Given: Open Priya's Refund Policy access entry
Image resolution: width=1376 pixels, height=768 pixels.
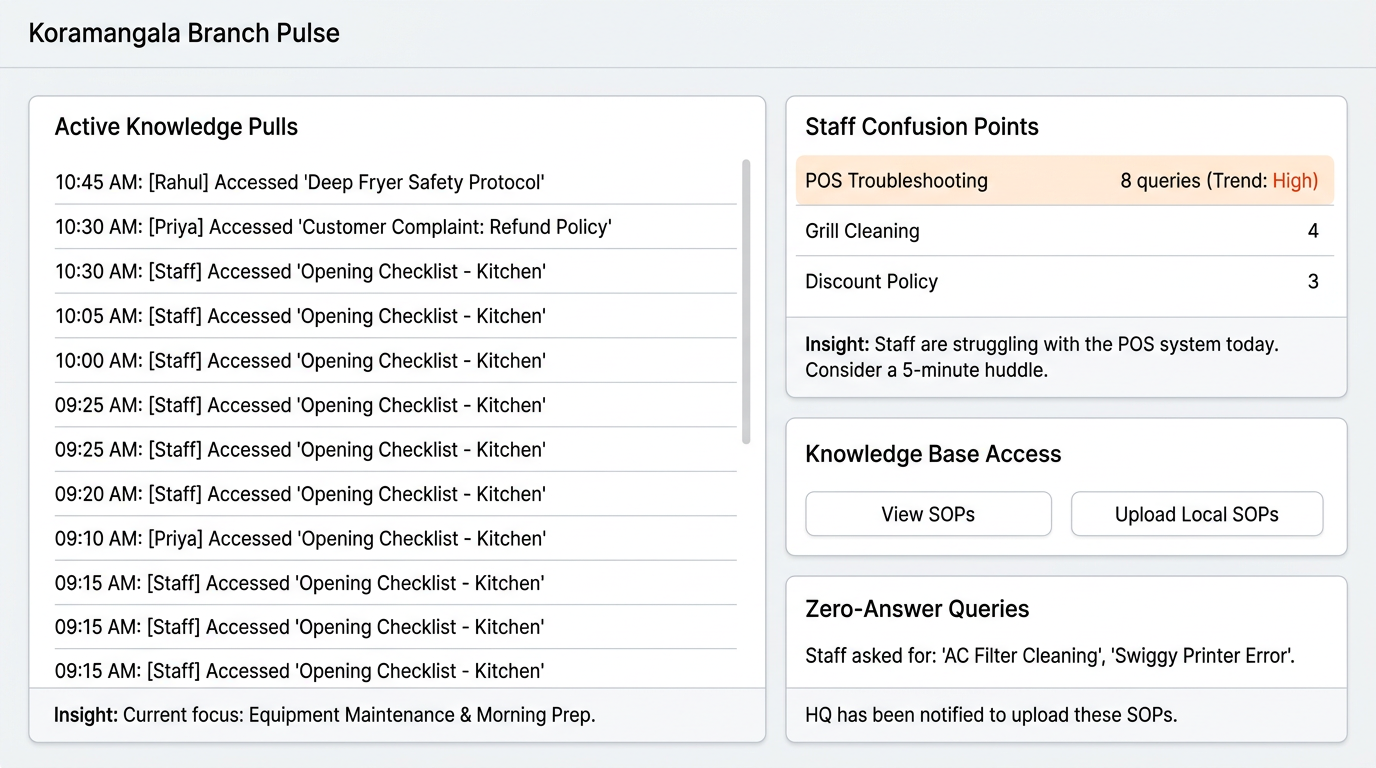Looking at the screenshot, I should click(332, 227).
